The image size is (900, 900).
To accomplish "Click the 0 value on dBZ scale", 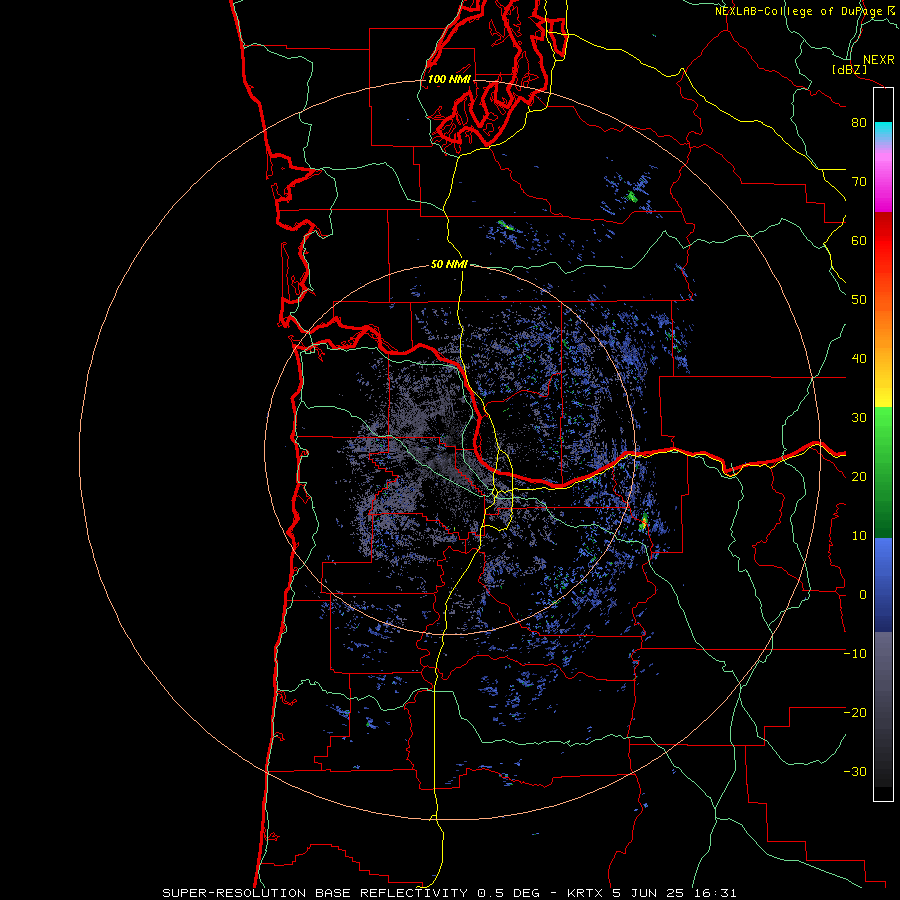I will (x=863, y=595).
